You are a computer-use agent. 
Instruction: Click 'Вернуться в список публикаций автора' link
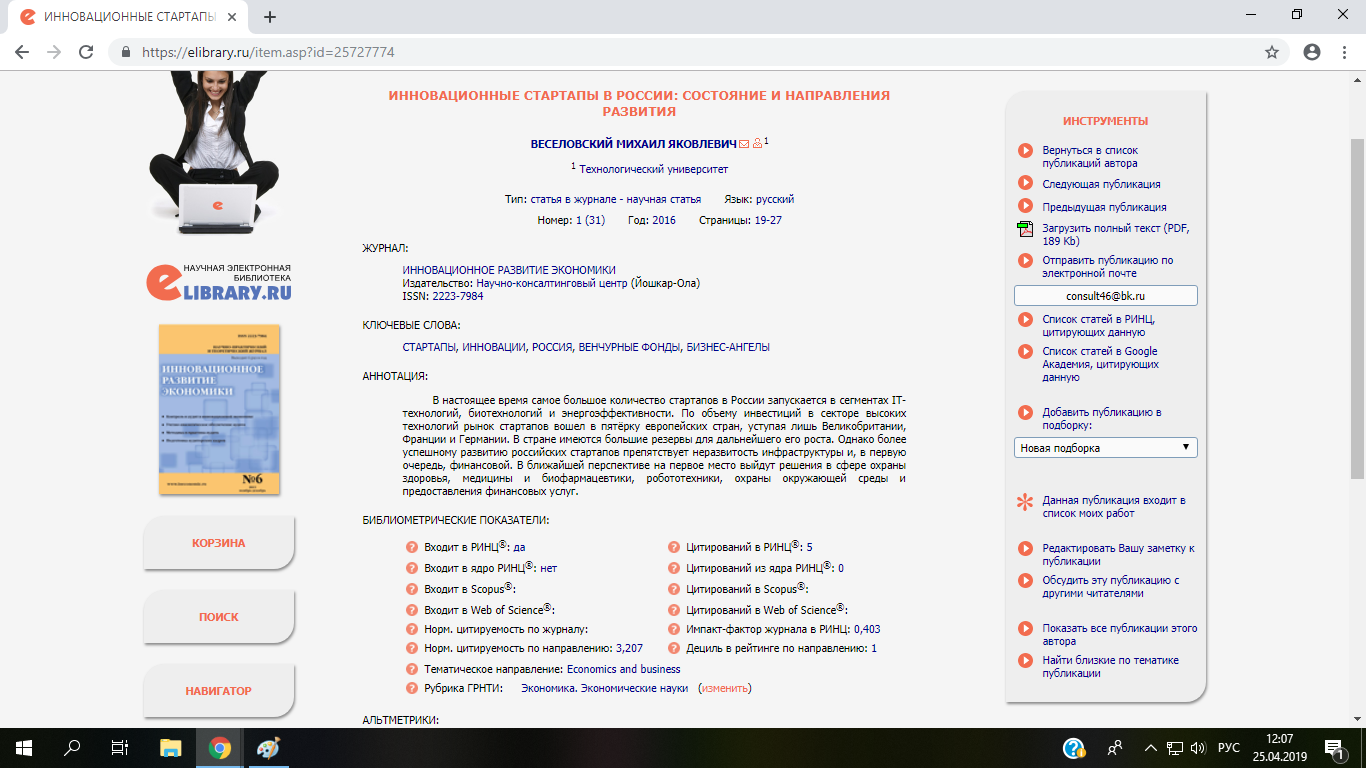1090,156
